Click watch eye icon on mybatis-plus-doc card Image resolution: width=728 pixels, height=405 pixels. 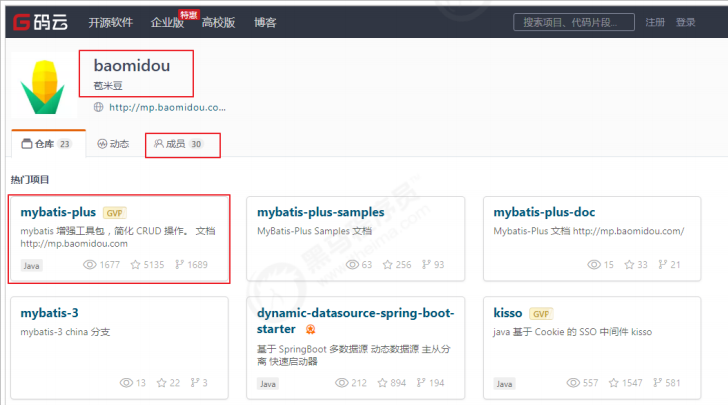(594, 265)
